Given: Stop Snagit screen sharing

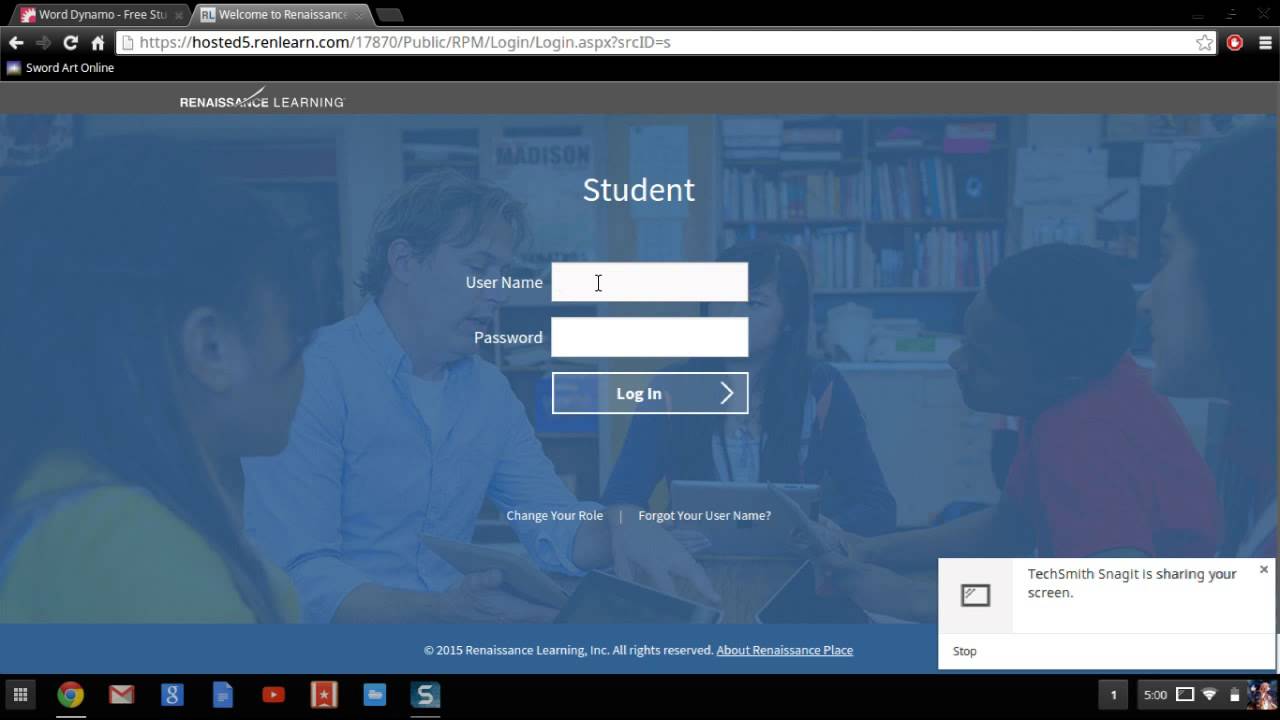Looking at the screenshot, I should tap(965, 651).
